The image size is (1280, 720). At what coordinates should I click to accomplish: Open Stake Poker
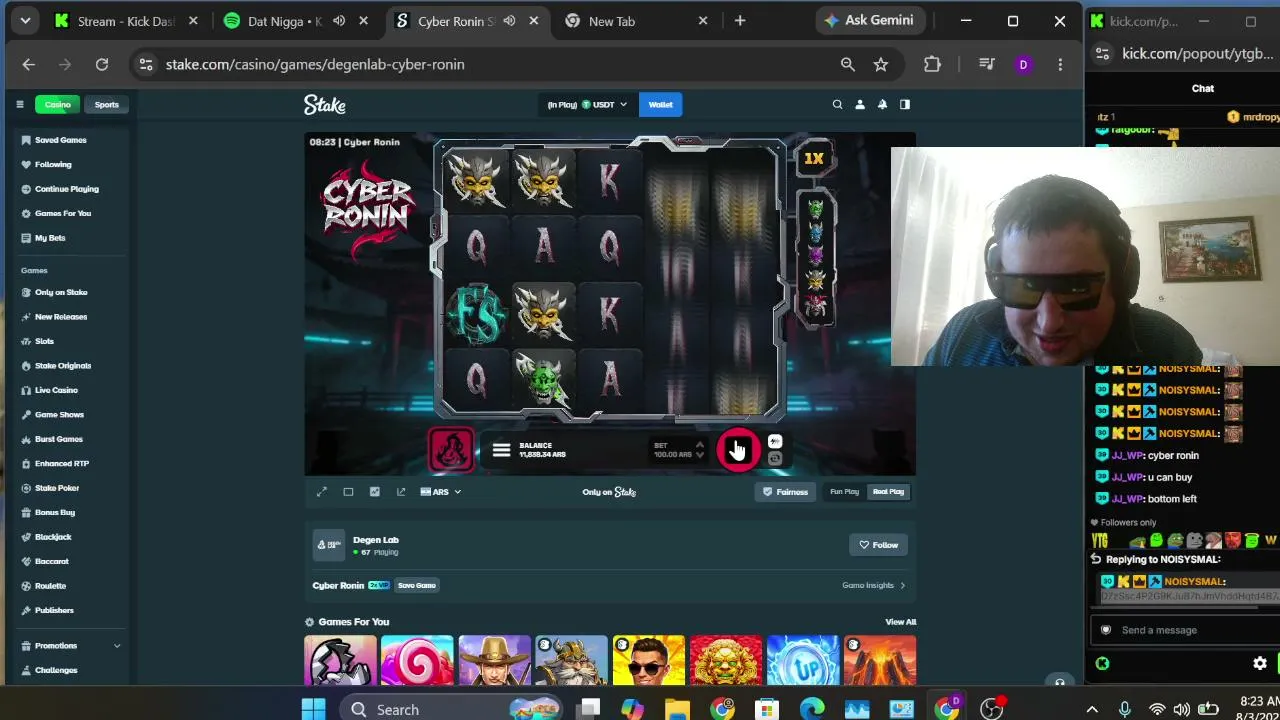[x=56, y=488]
